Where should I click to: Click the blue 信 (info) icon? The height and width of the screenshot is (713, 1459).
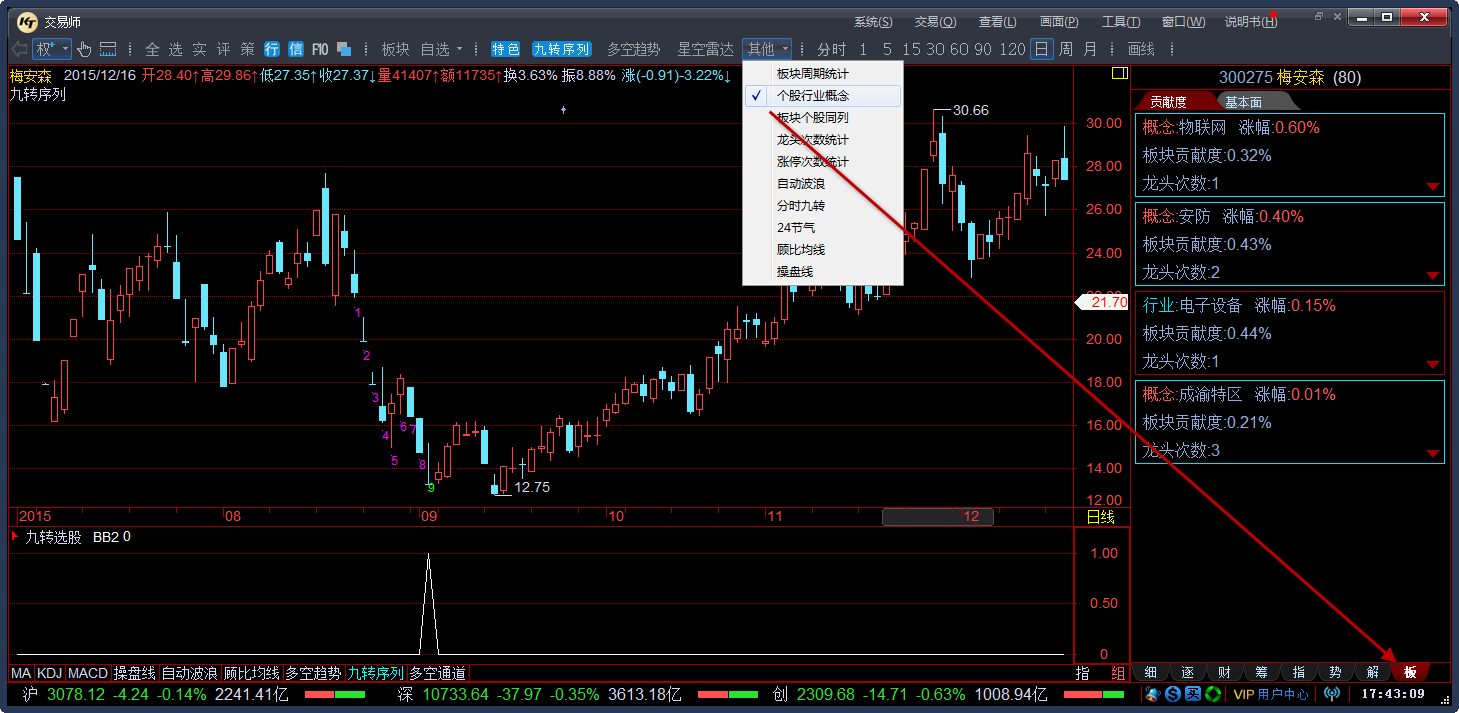click(296, 49)
